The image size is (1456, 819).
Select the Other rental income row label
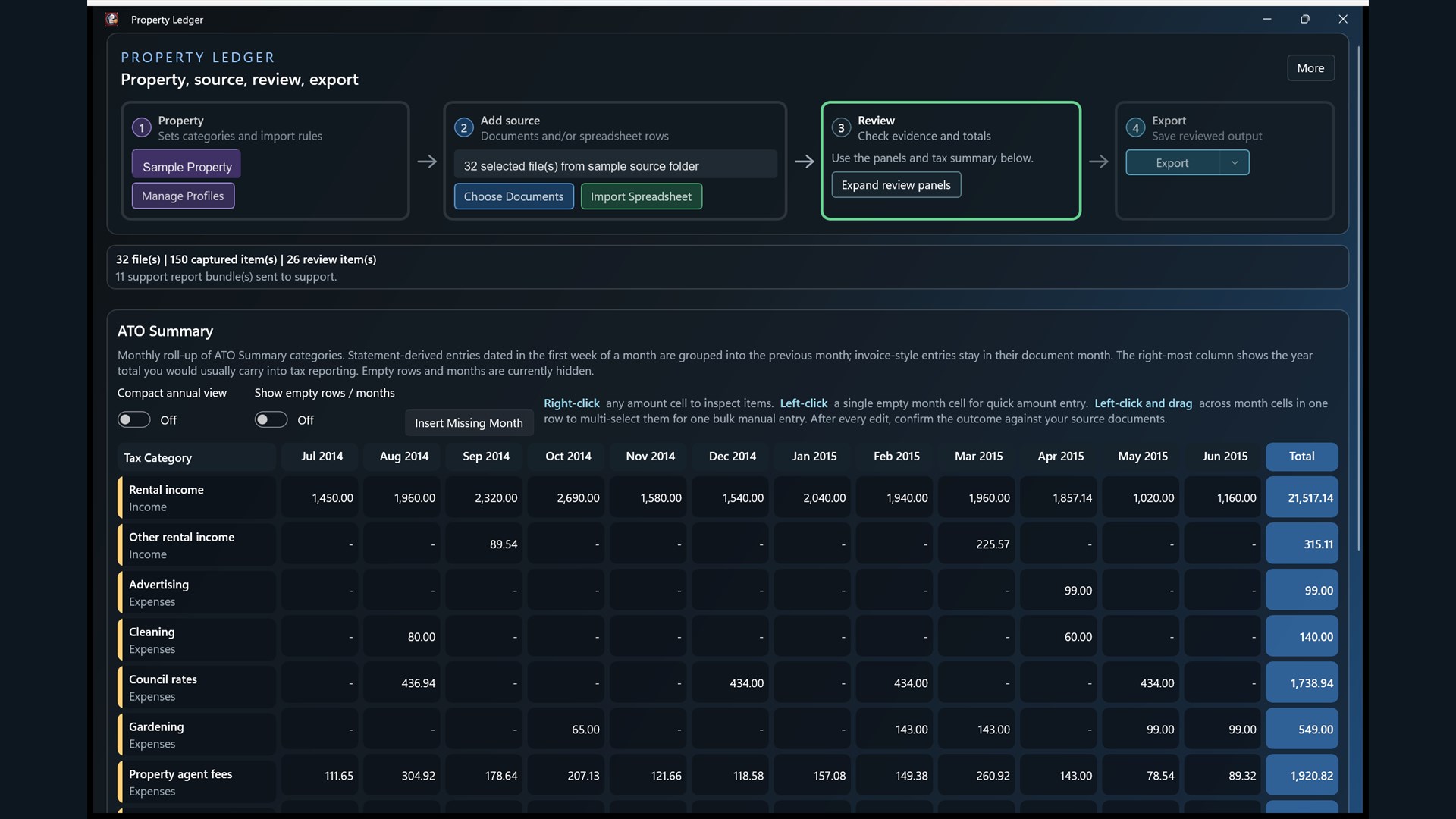click(x=197, y=545)
